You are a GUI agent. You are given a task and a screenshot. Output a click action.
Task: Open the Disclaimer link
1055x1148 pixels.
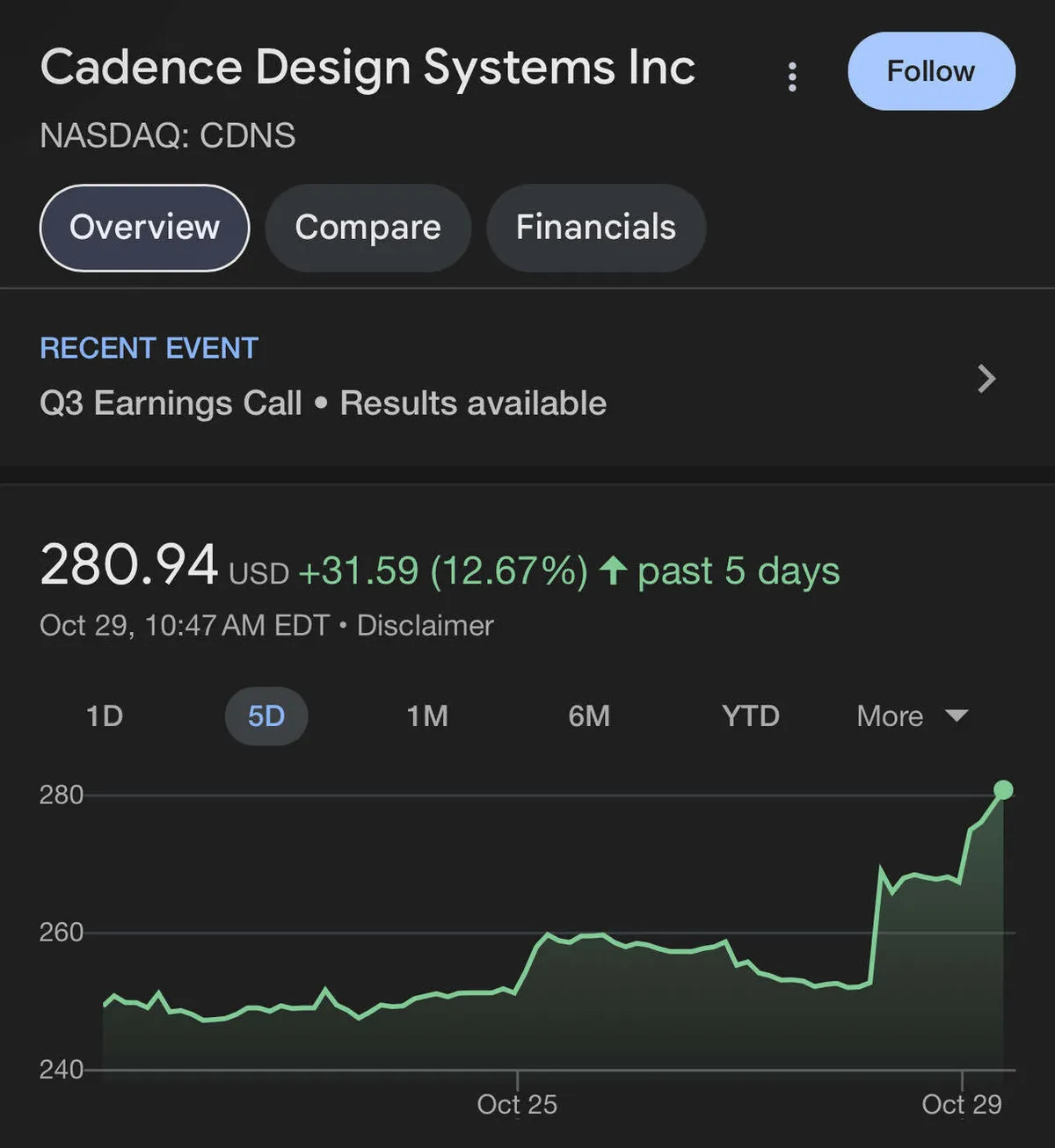[425, 625]
